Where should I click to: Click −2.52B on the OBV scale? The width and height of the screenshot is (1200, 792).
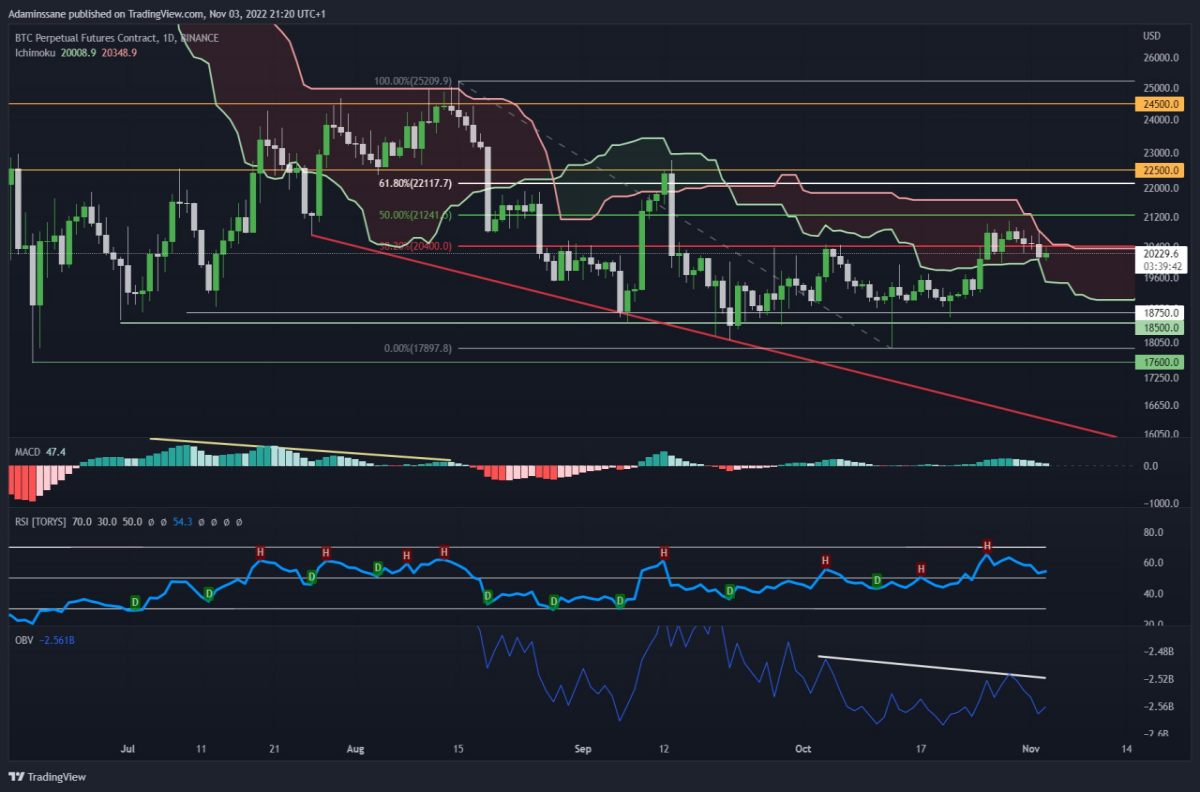click(x=1159, y=679)
